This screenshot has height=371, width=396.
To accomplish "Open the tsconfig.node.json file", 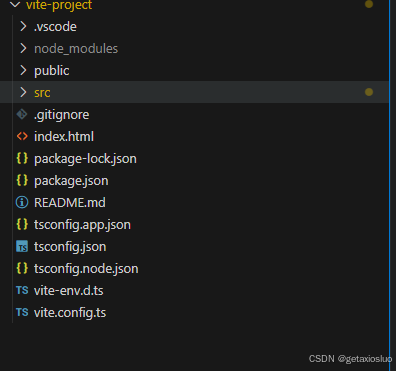I will pos(86,269).
